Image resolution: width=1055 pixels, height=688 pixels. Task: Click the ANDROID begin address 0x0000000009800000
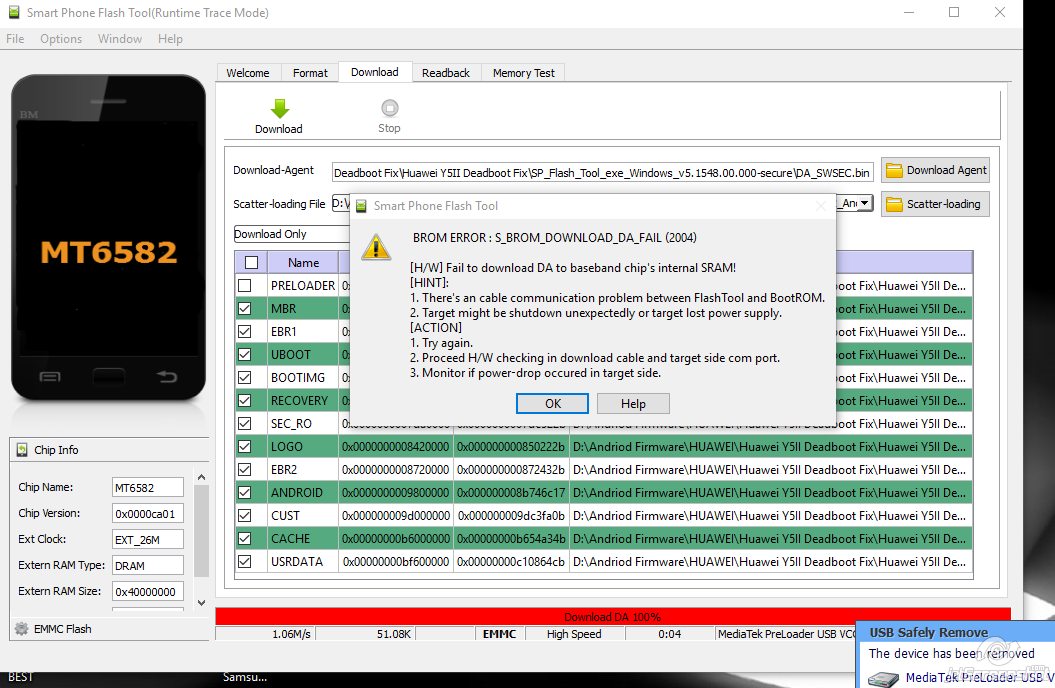396,492
